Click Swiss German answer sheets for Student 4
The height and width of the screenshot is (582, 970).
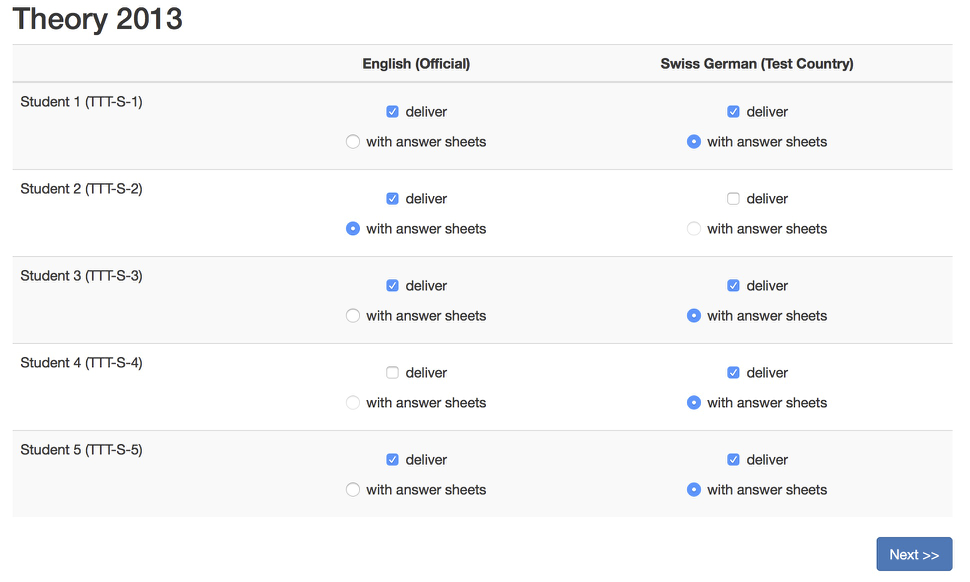694,403
